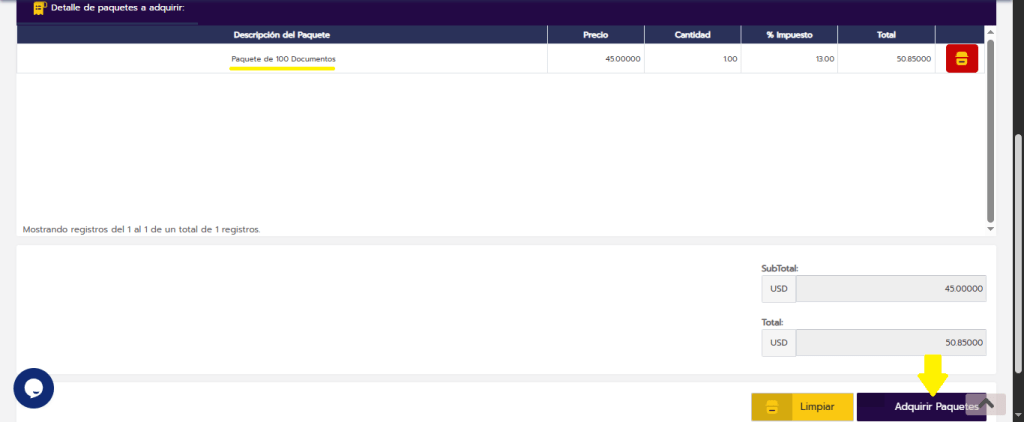Click the 1.00 quantity cell
Viewport: 1024px width, 422px height.
click(692, 59)
